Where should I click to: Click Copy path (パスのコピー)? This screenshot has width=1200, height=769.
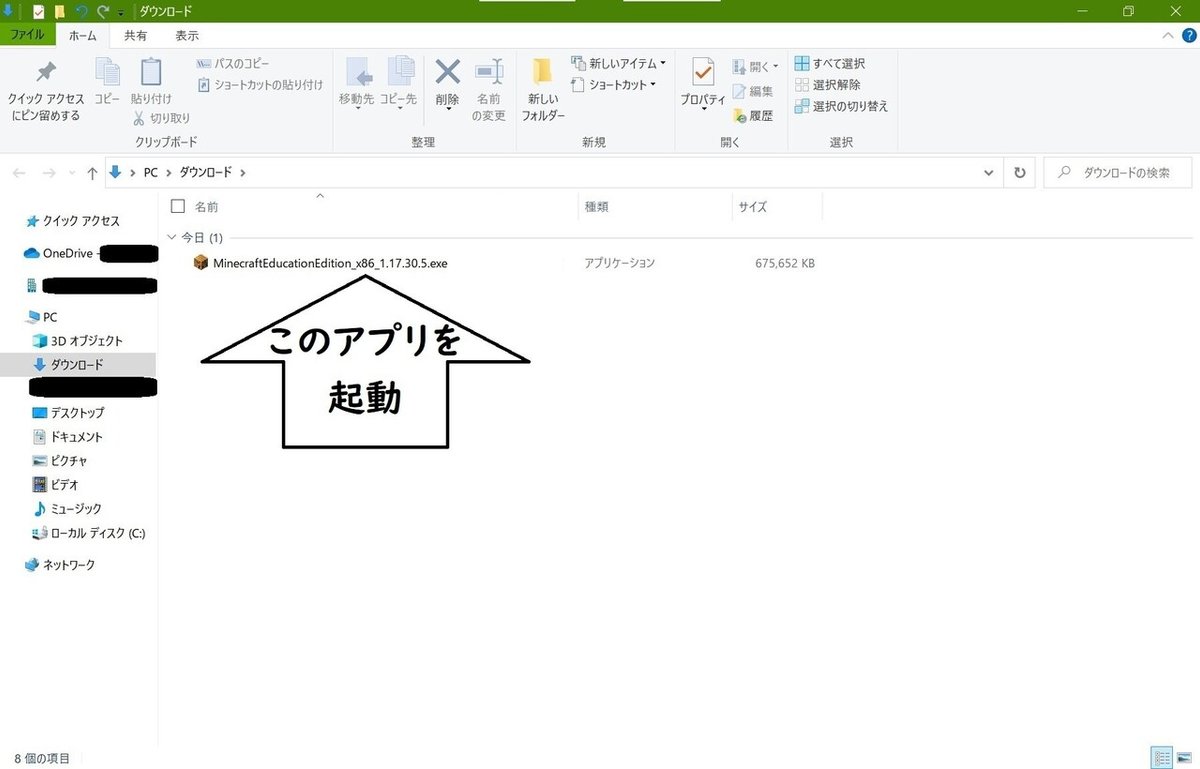tap(235, 64)
